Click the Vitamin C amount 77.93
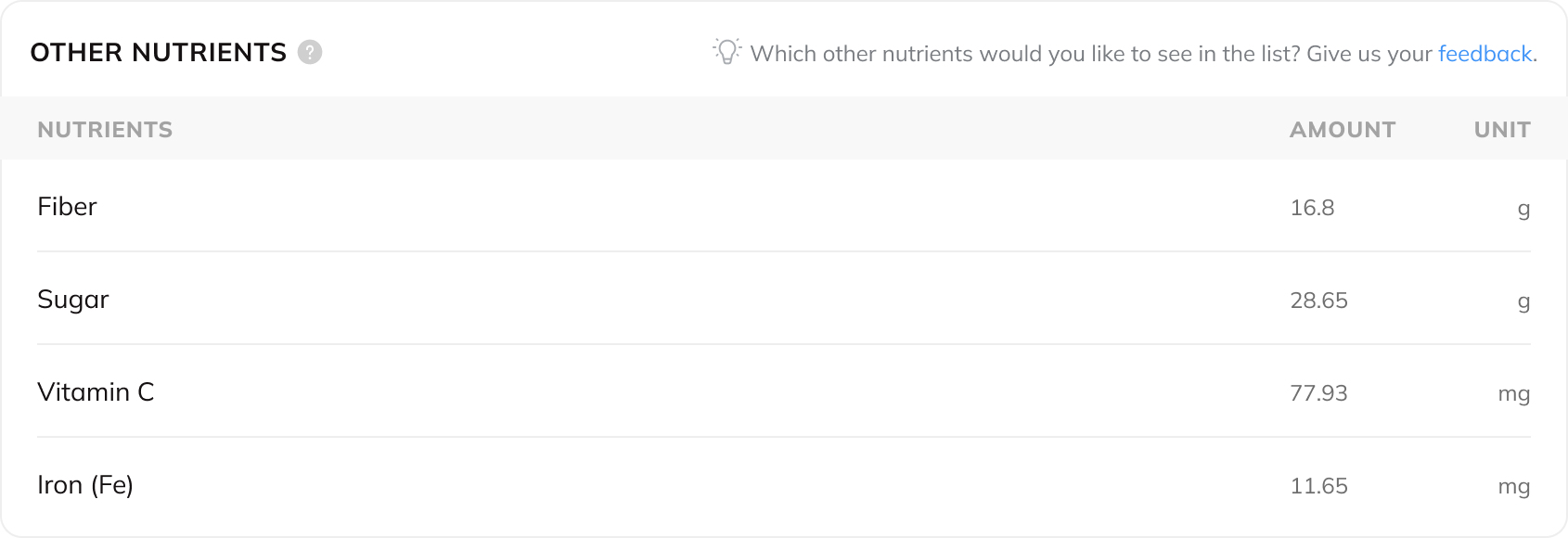Viewport: 1568px width, 538px height. pyautogui.click(x=1318, y=393)
